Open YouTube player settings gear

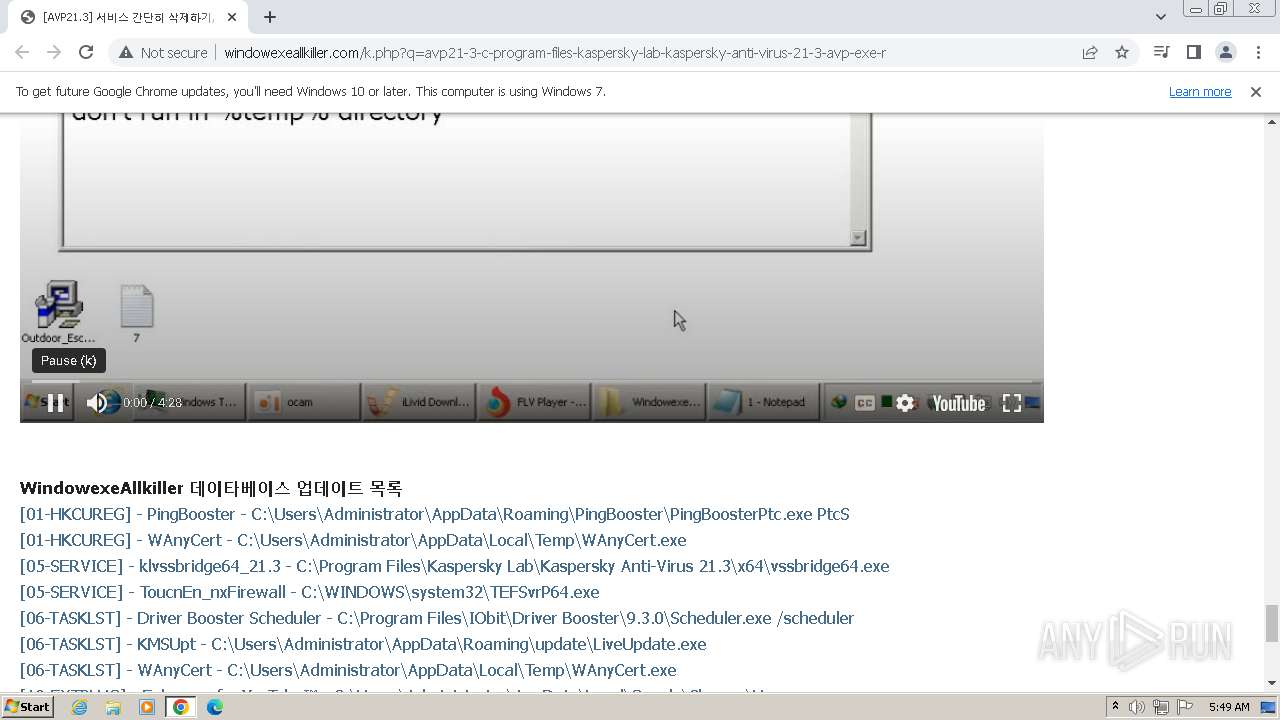(x=905, y=403)
